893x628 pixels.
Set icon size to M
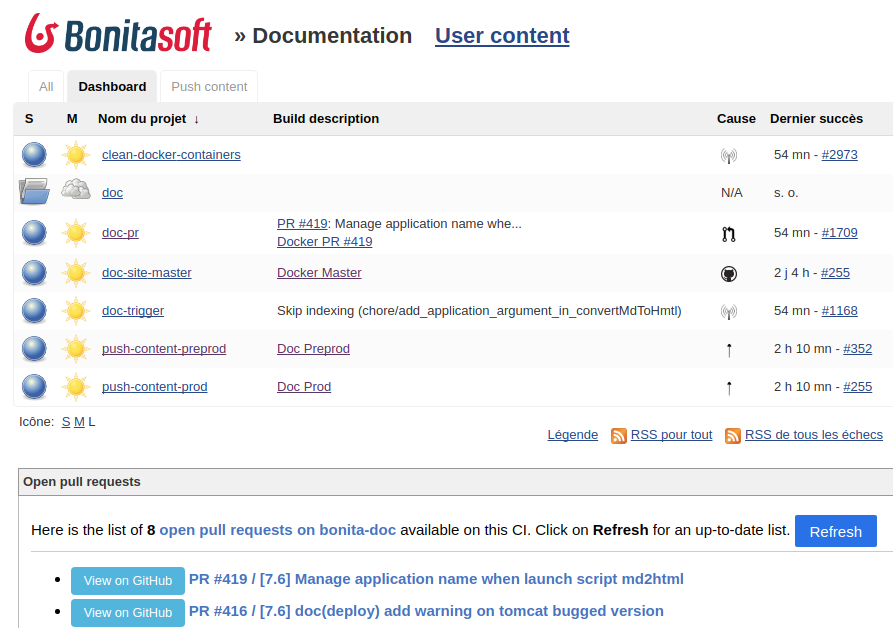(79, 422)
